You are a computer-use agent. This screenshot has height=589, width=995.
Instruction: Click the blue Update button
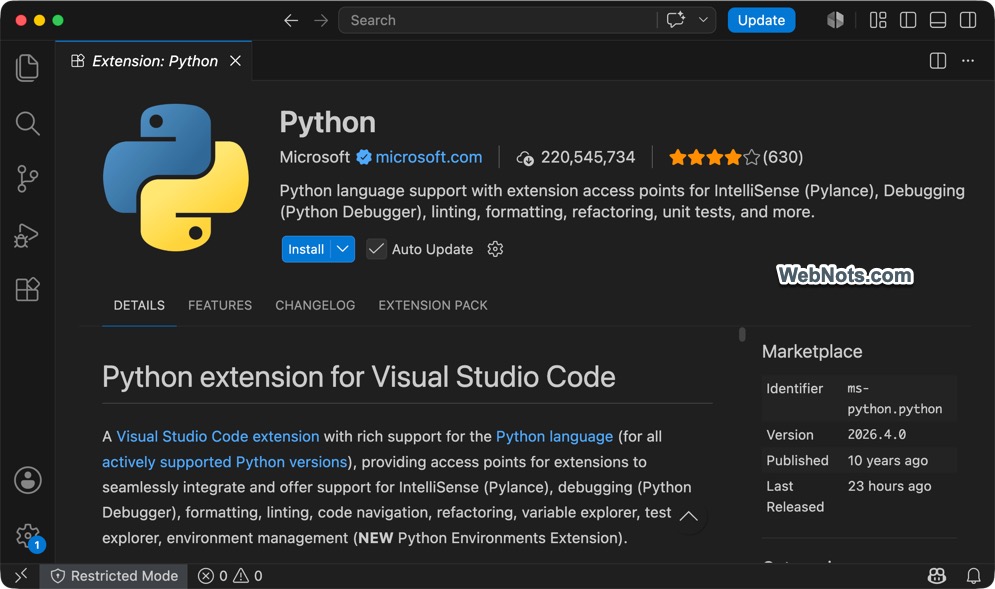point(761,20)
